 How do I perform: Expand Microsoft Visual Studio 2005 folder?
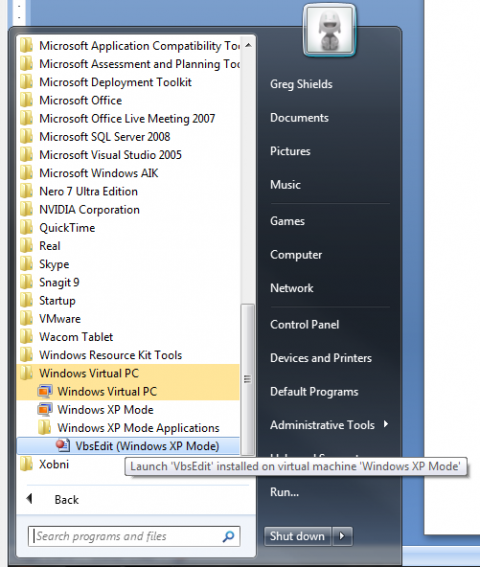click(128, 155)
